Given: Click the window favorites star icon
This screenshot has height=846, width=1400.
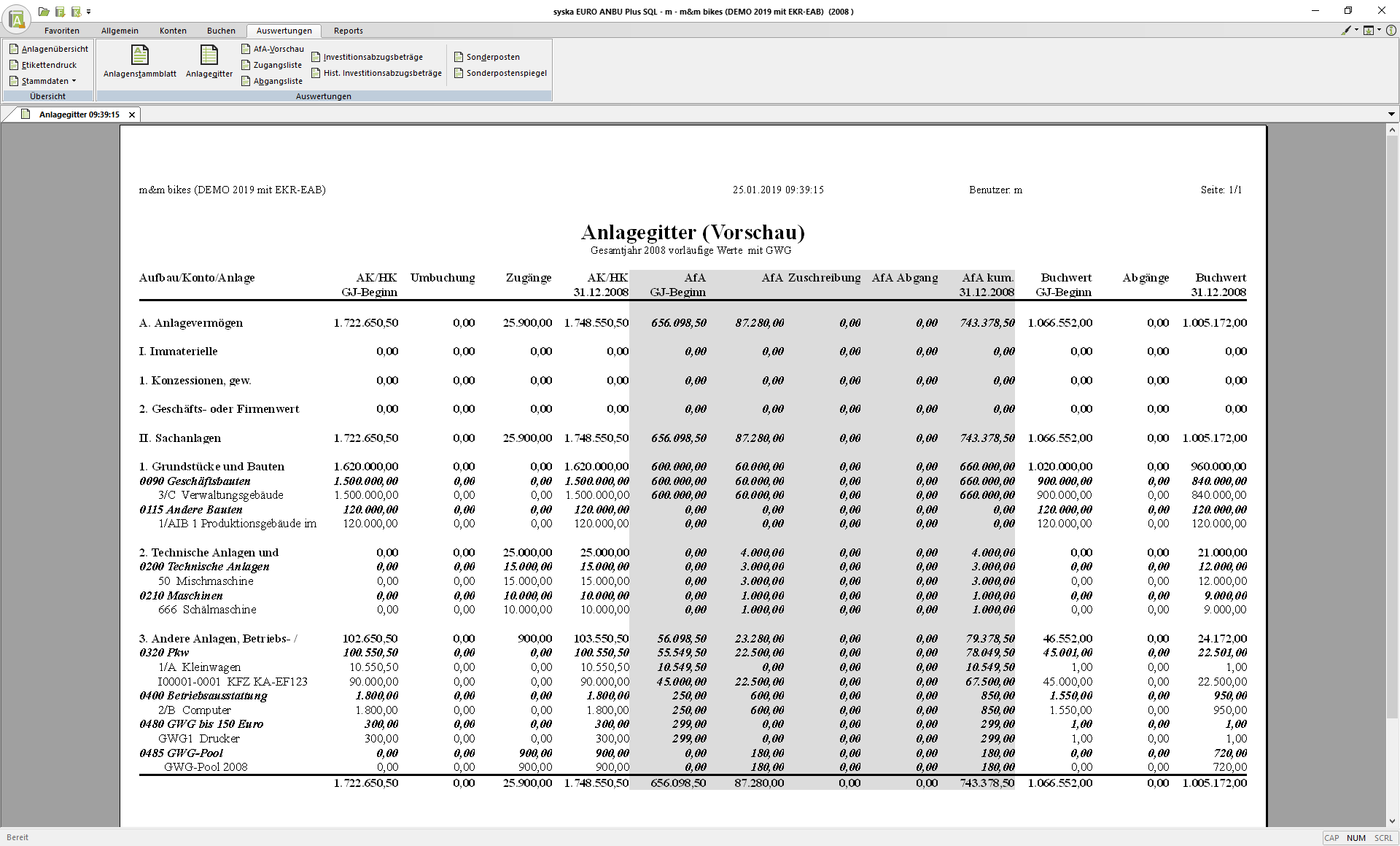Looking at the screenshot, I should tap(1369, 31).
